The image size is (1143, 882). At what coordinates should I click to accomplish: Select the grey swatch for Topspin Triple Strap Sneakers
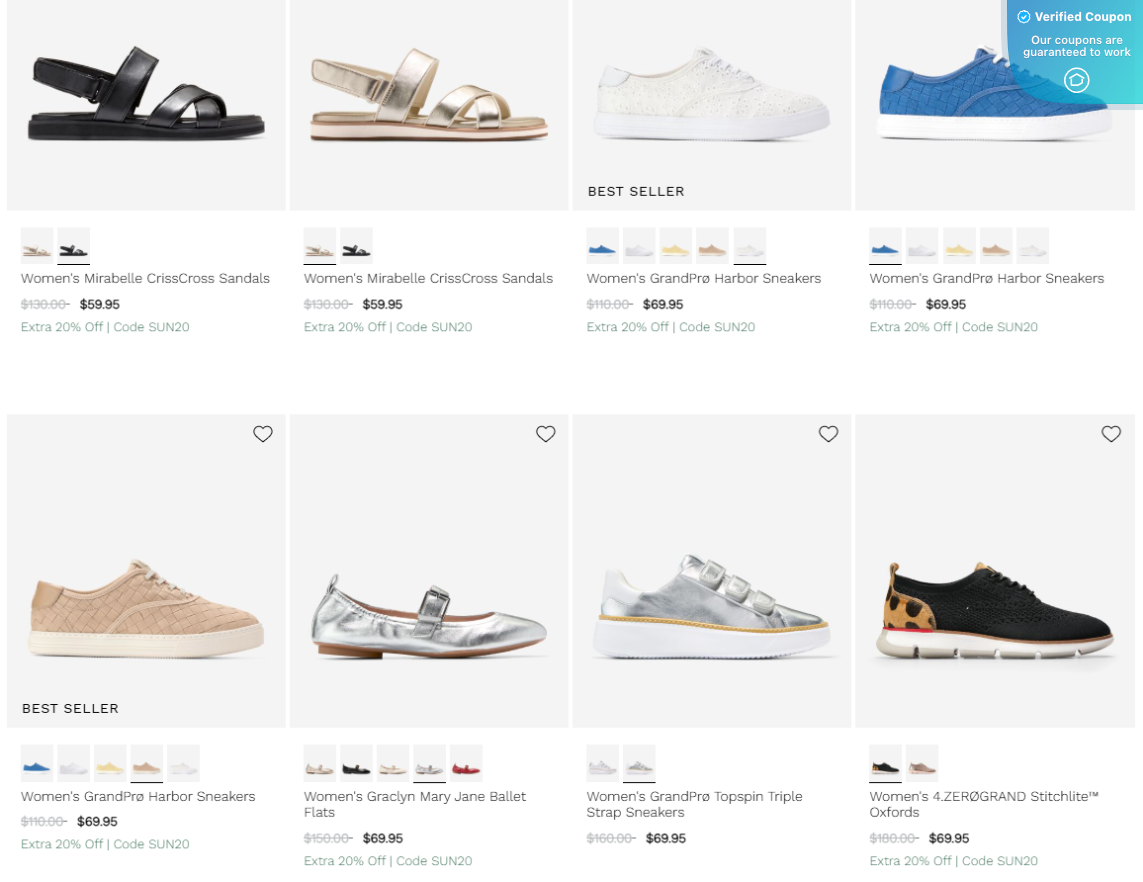tap(638, 763)
